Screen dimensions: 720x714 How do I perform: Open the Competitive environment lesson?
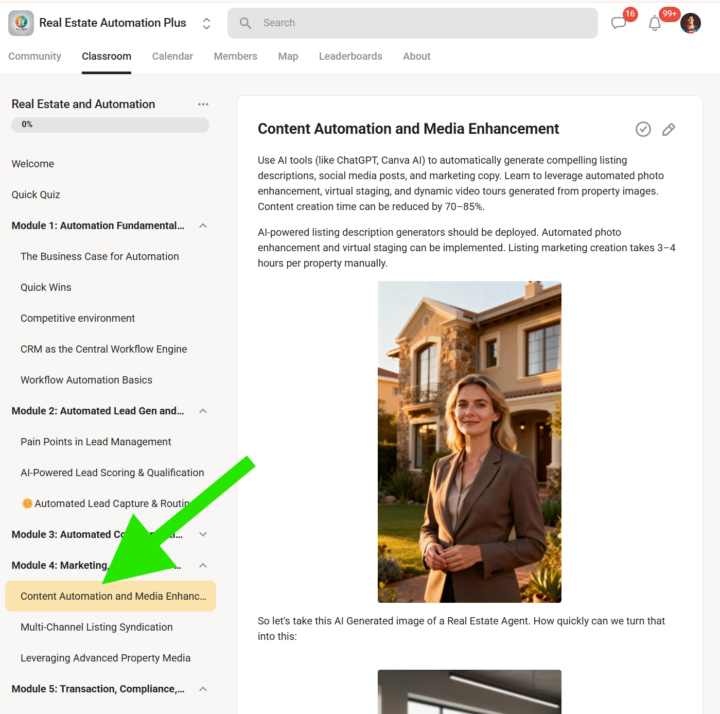point(78,318)
